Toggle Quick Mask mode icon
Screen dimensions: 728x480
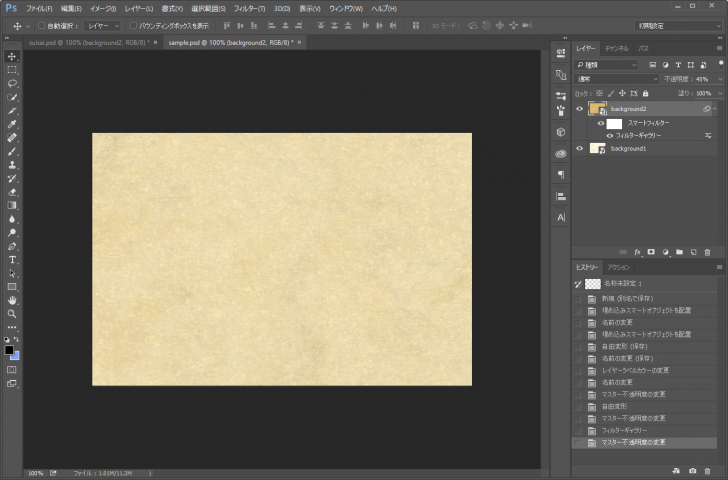point(12,370)
